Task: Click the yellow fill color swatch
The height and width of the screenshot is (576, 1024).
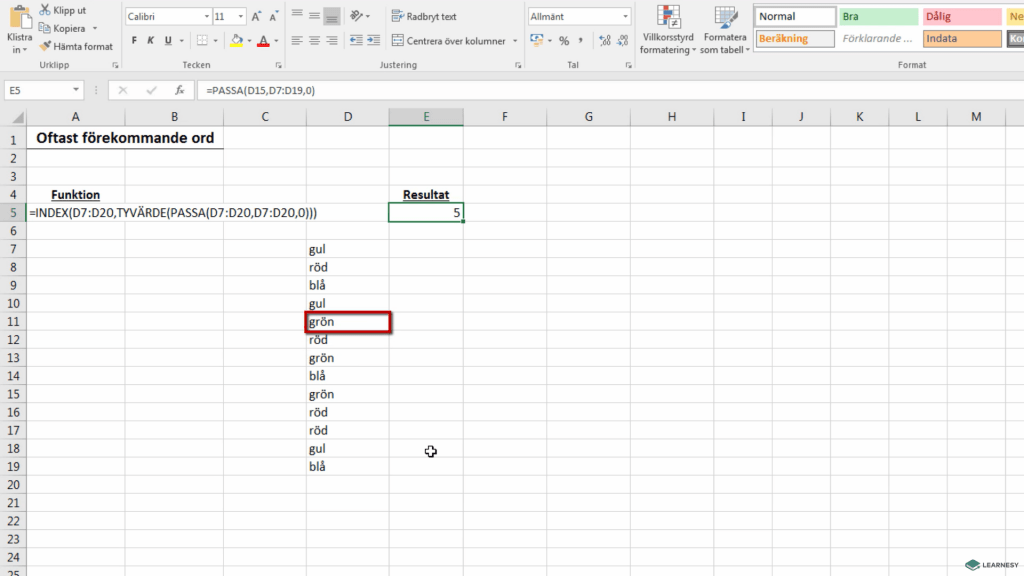Action: point(236,41)
